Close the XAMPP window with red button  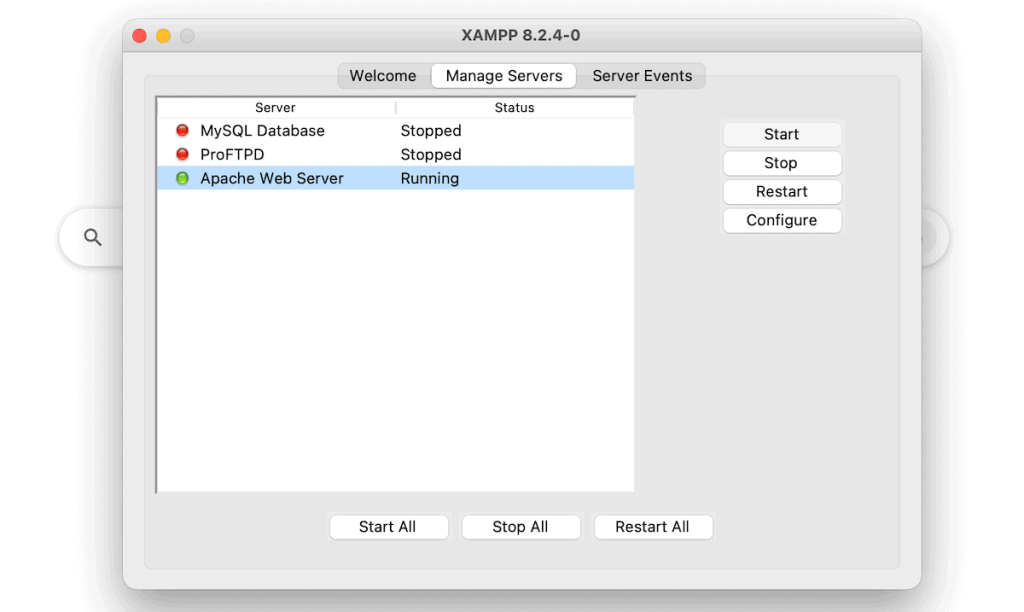click(140, 36)
